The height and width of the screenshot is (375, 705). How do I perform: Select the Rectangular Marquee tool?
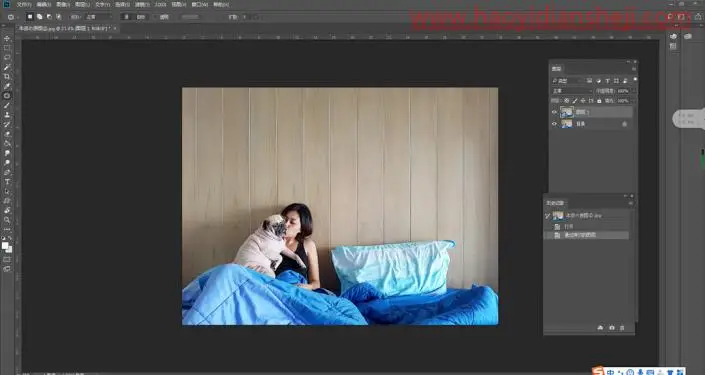(x=7, y=48)
